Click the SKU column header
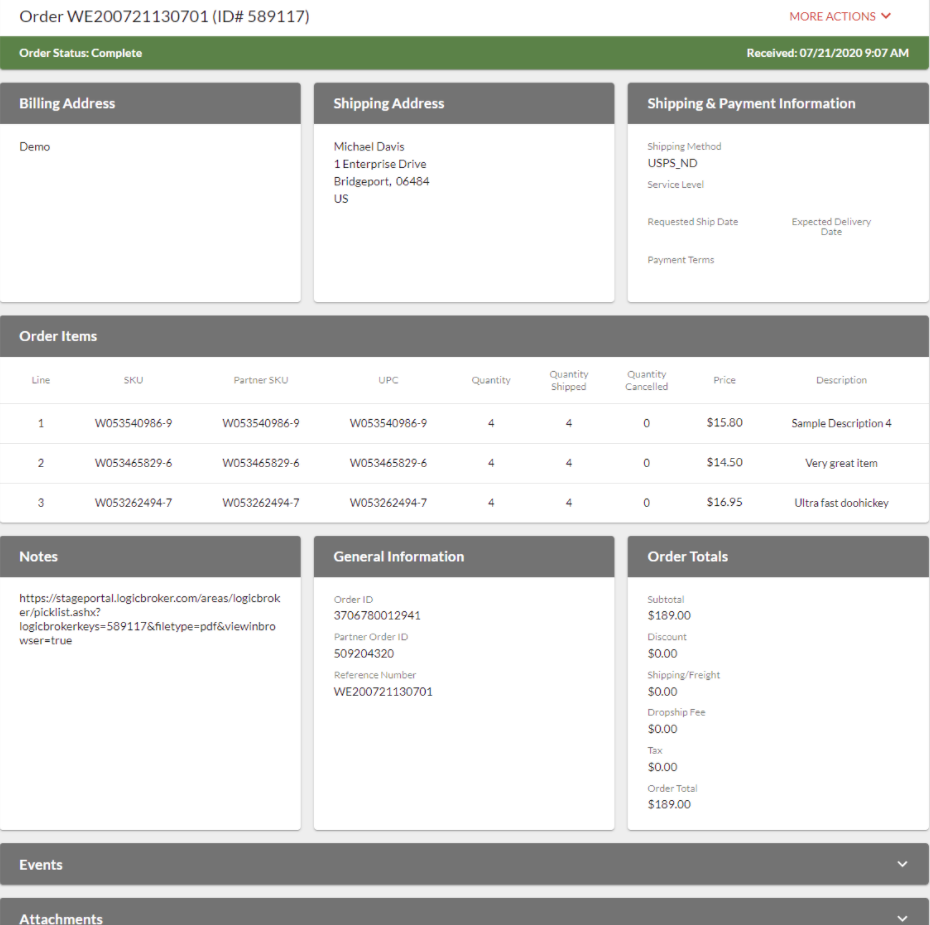The width and height of the screenshot is (930, 925). [133, 380]
